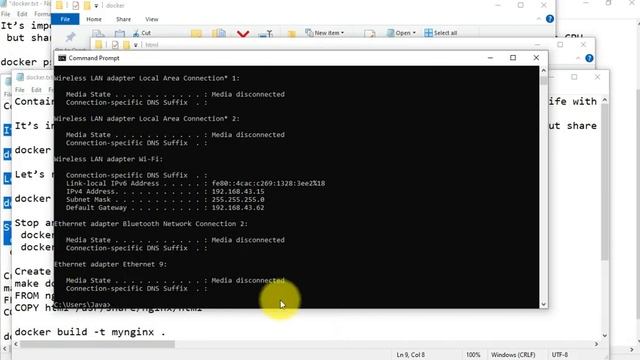Screen dimensions: 640x360
Task: Click Notepad vertical scrollbar up arrow
Action: point(604,100)
